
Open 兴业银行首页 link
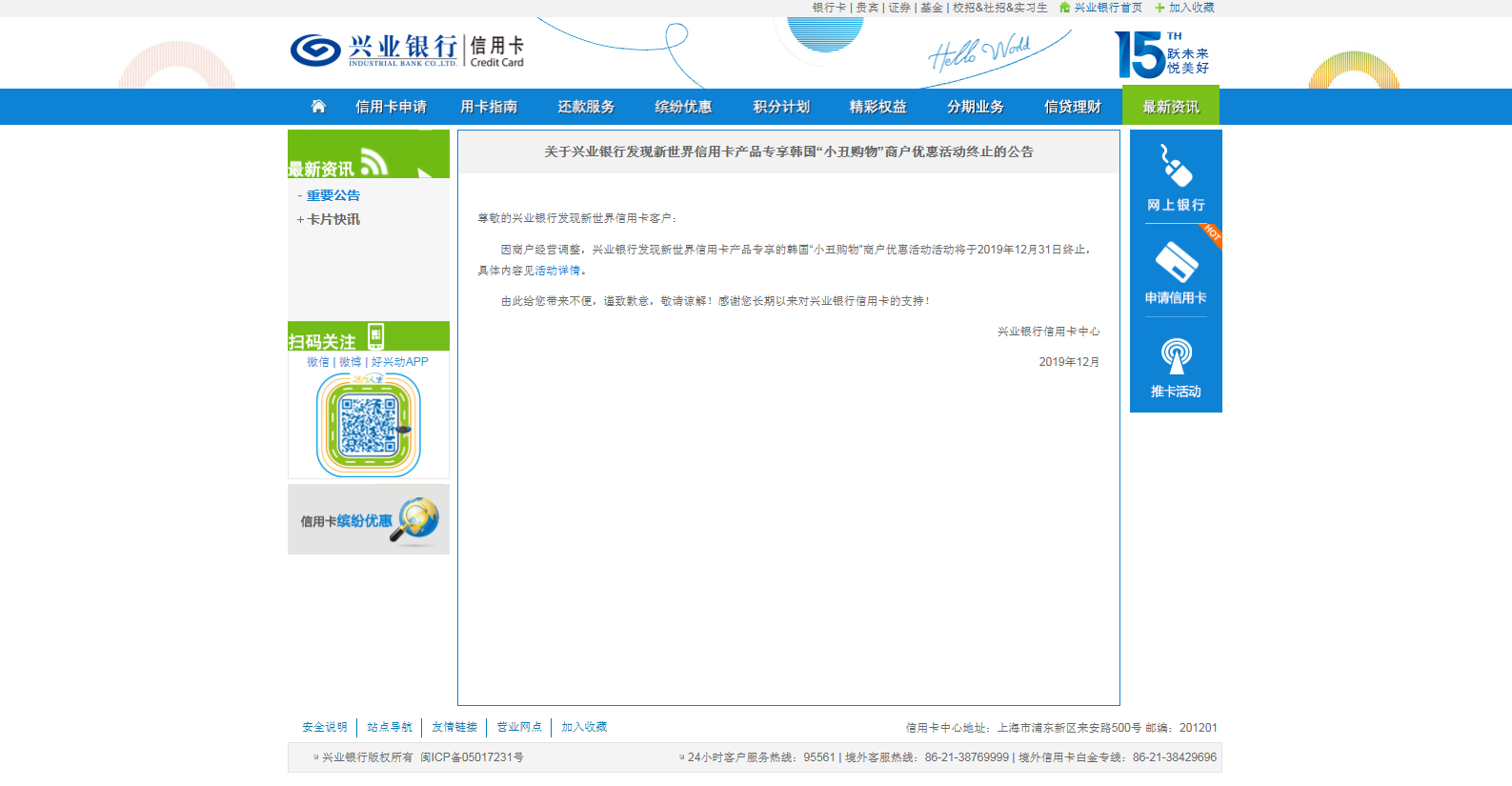click(1108, 8)
